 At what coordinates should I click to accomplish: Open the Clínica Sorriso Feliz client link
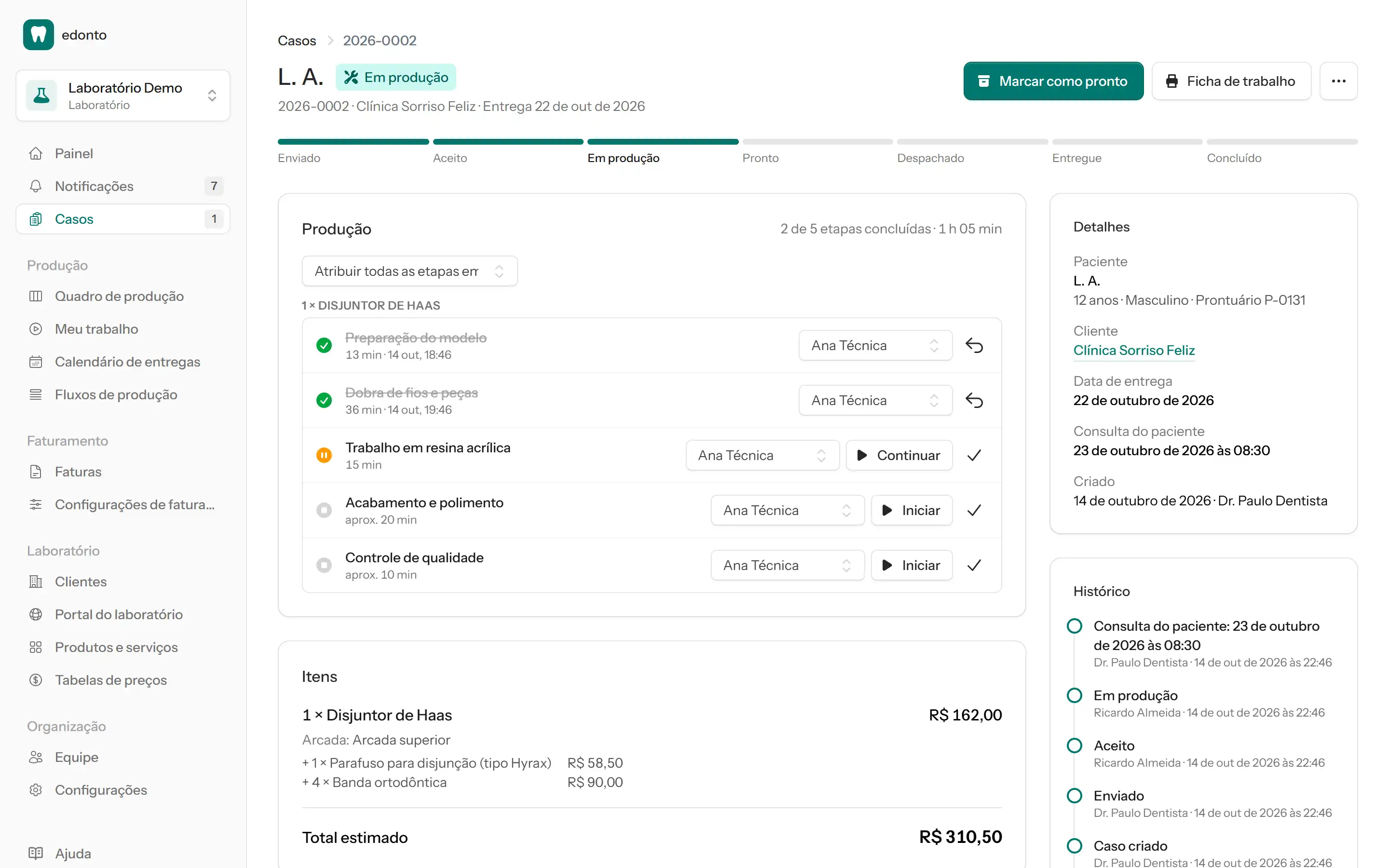1133,350
